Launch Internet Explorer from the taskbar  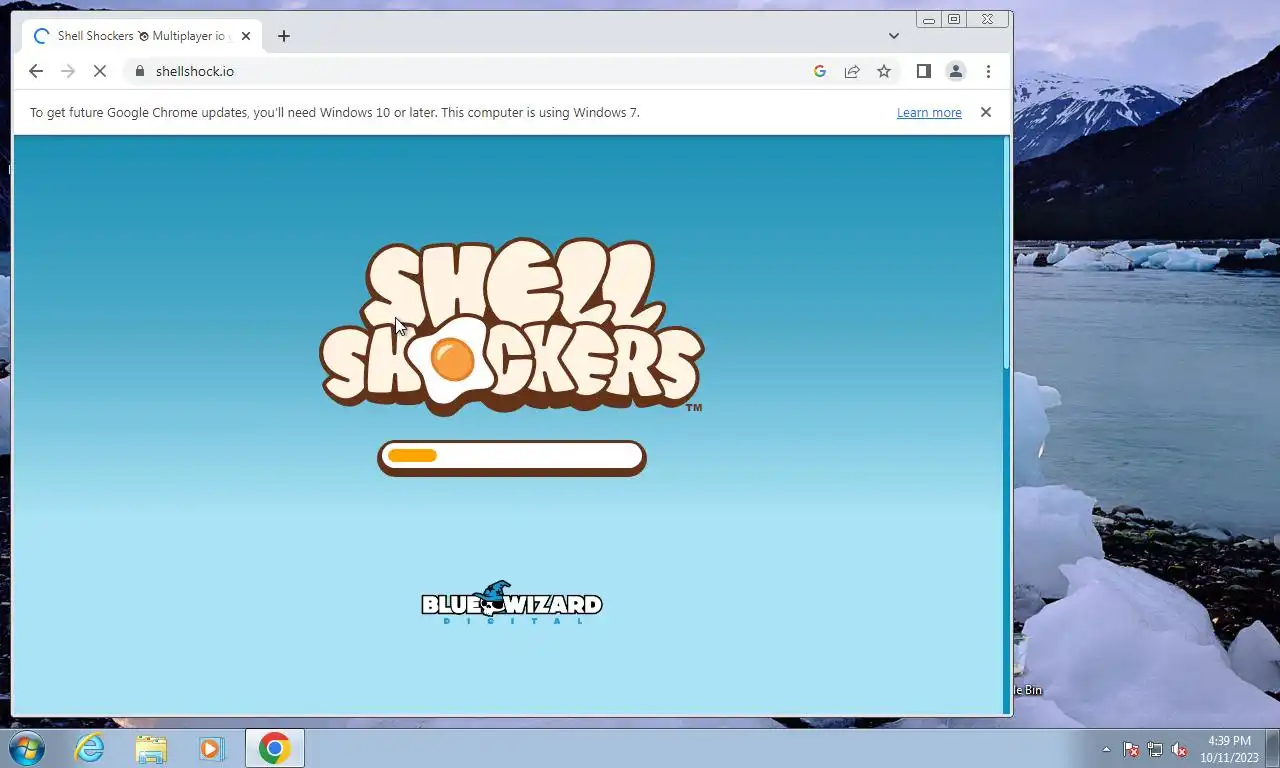[90, 748]
